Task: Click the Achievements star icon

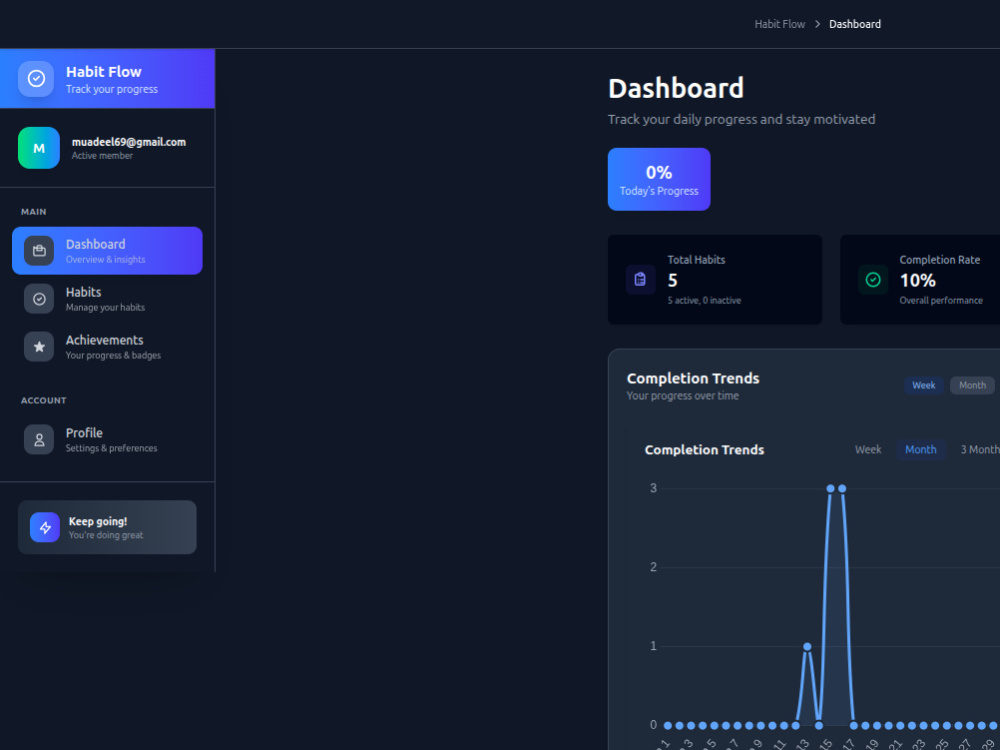Action: (39, 346)
